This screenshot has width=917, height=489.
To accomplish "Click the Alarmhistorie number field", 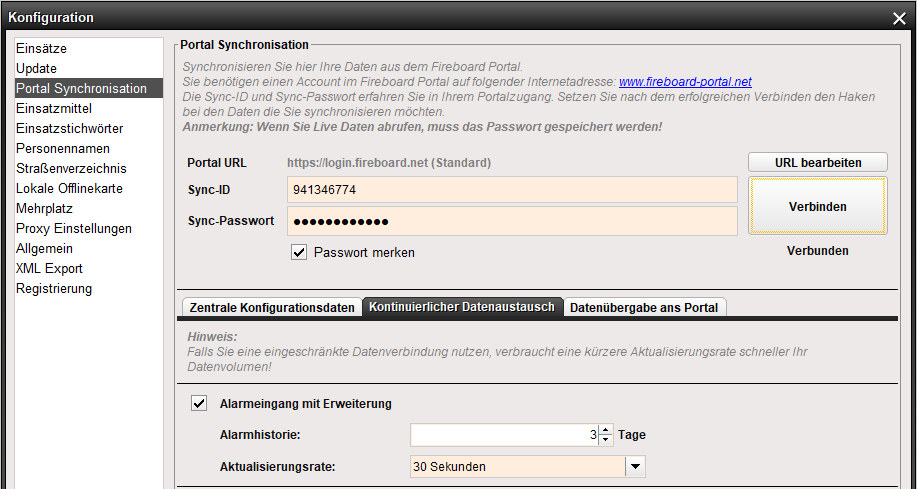I will pos(500,435).
